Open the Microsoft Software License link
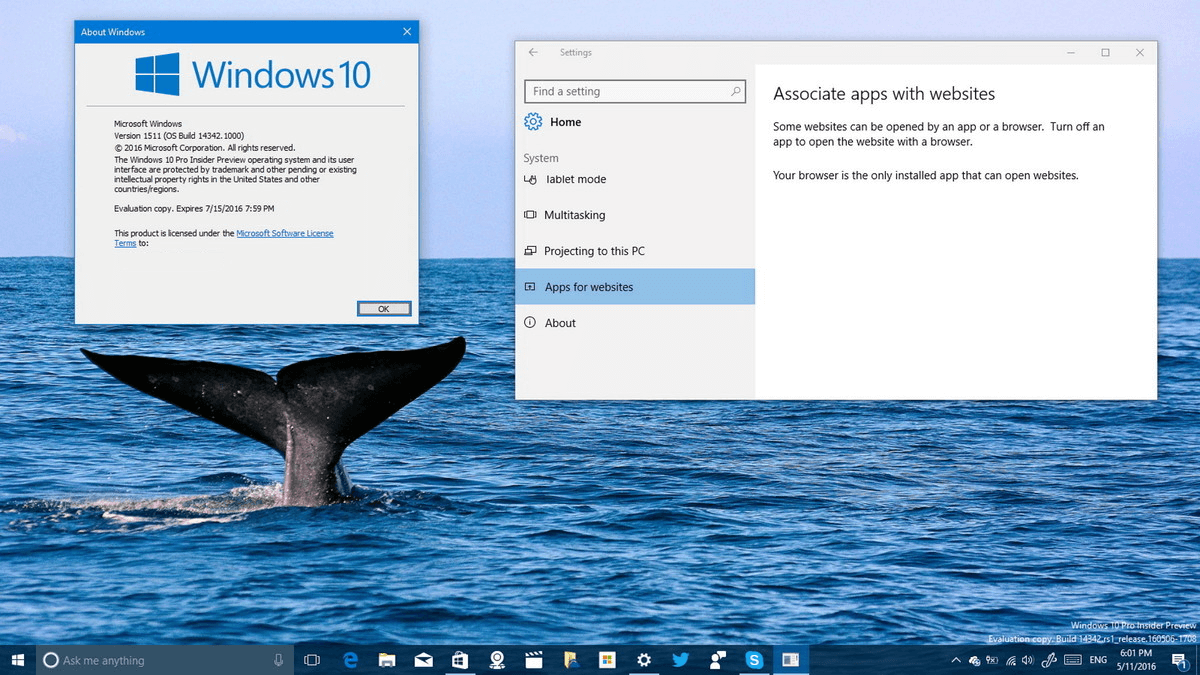The height and width of the screenshot is (675, 1200). 285,233
